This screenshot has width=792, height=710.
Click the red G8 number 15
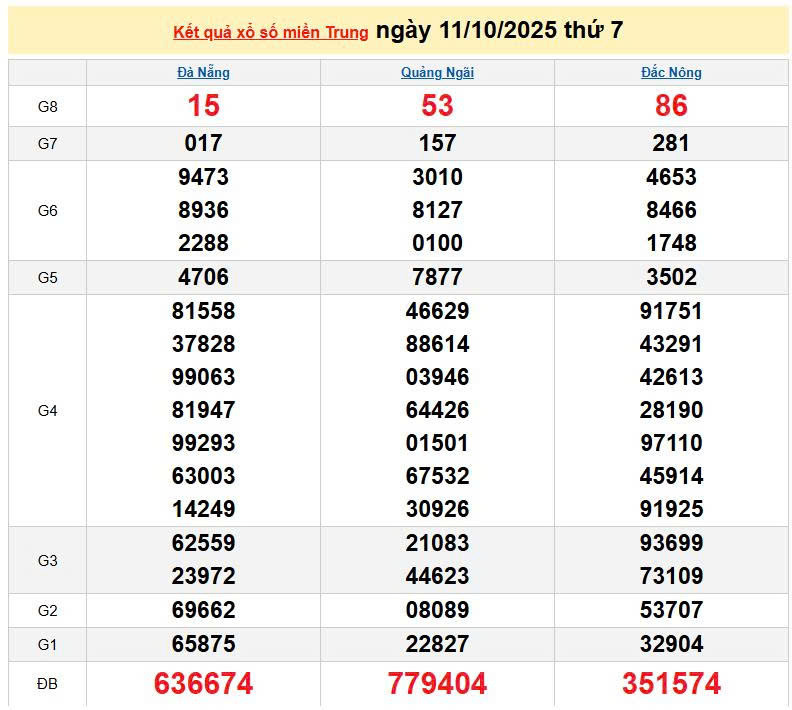click(x=203, y=106)
